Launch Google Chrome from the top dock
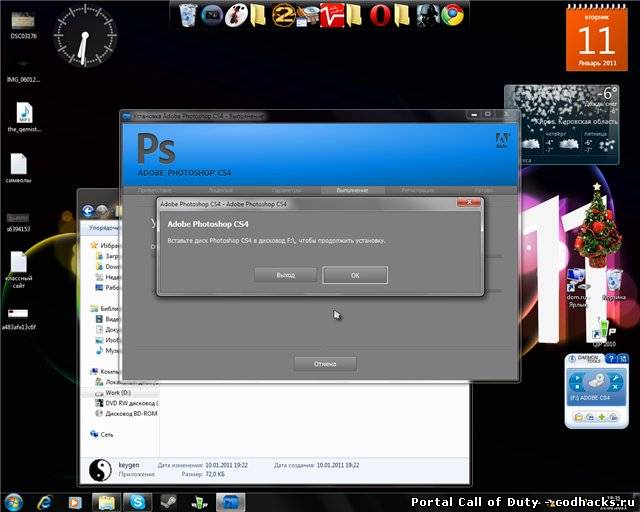This screenshot has height=512, width=640. coord(452,16)
